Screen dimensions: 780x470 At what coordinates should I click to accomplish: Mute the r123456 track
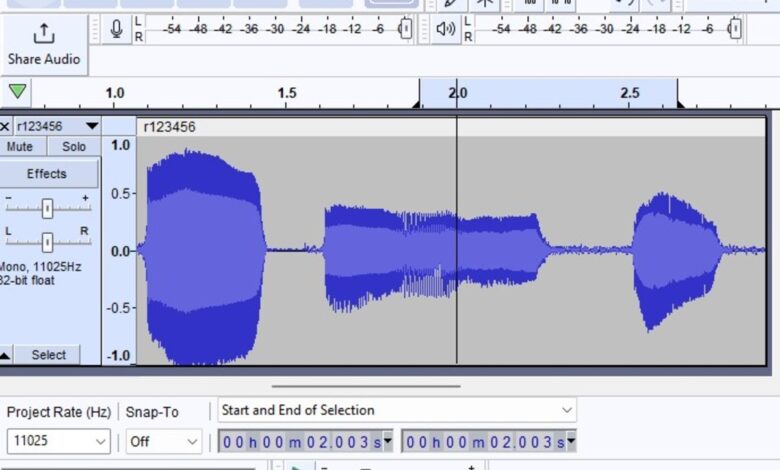click(x=20, y=147)
